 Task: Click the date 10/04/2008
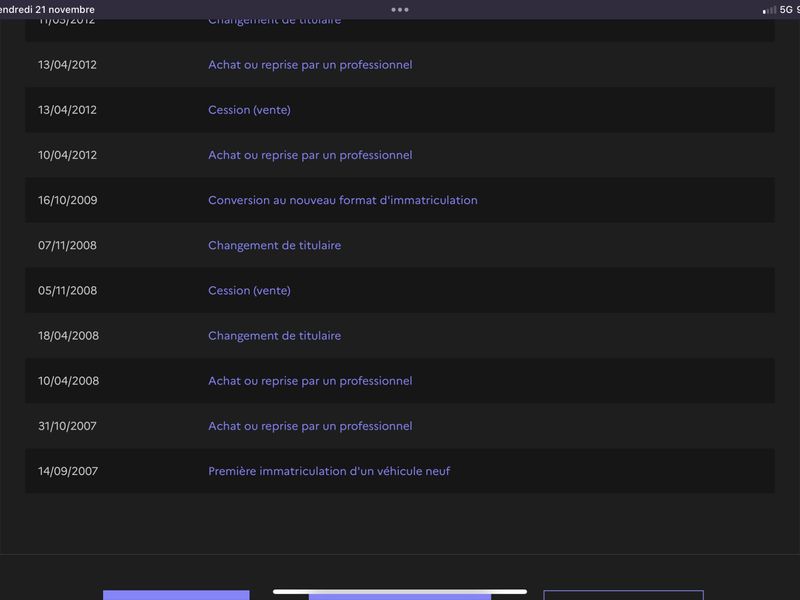(68, 381)
